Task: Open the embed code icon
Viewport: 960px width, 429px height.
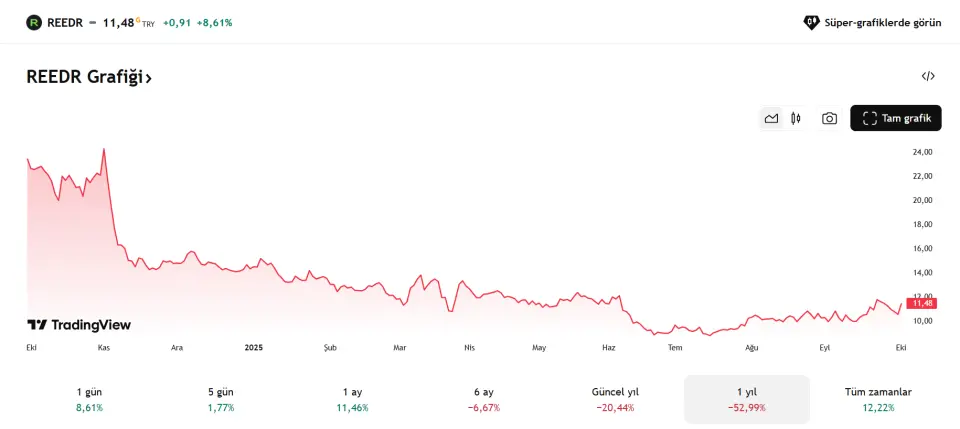Action: [x=928, y=76]
